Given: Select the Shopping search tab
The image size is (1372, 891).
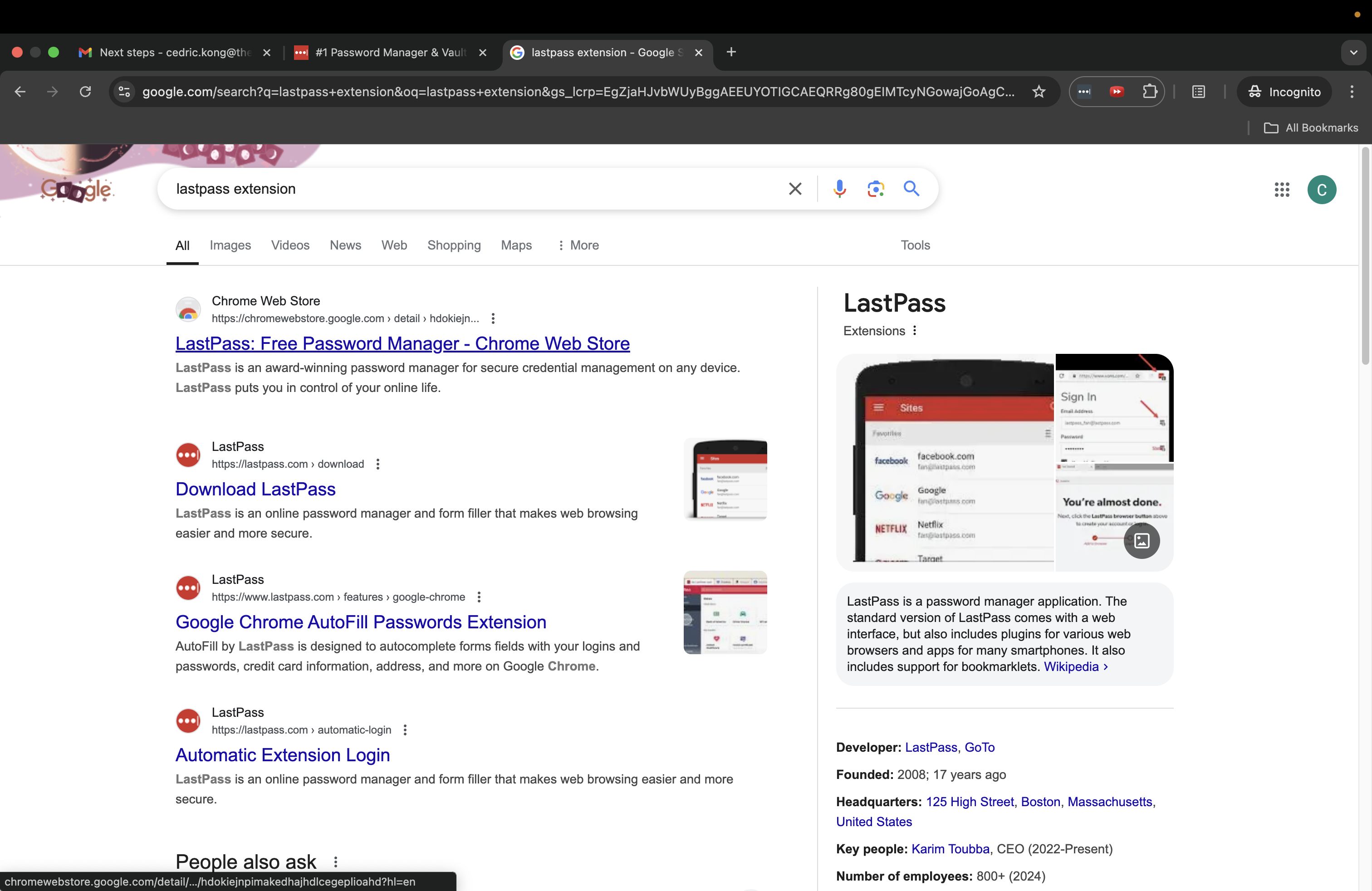Looking at the screenshot, I should pos(454,245).
